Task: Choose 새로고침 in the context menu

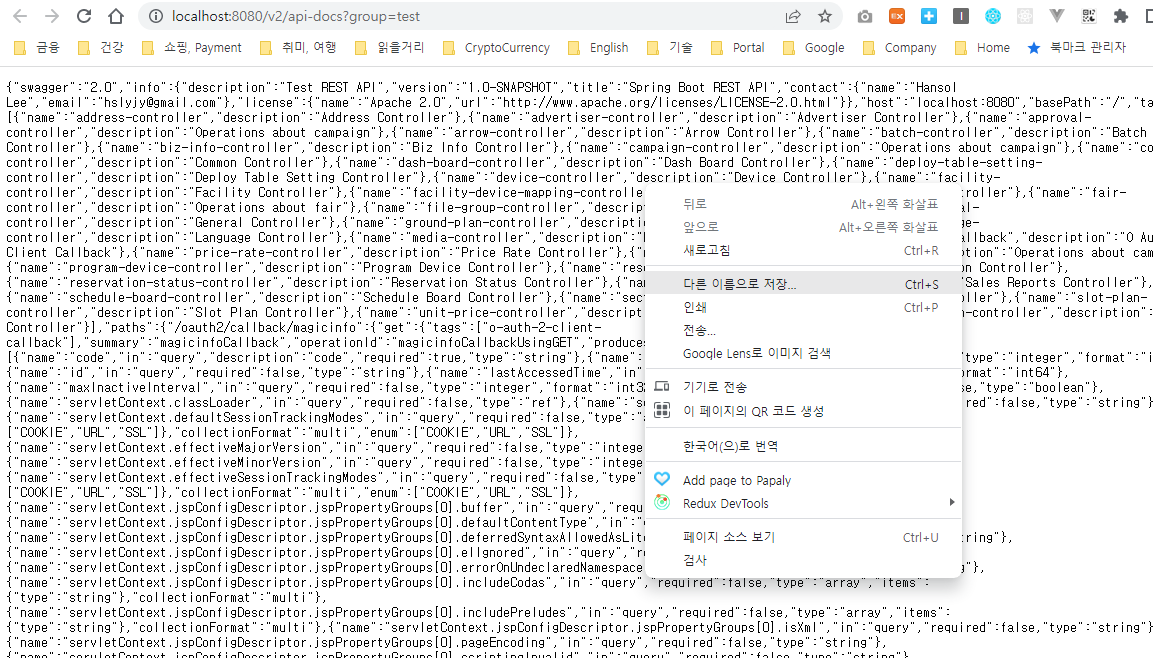Action: click(x=803, y=251)
